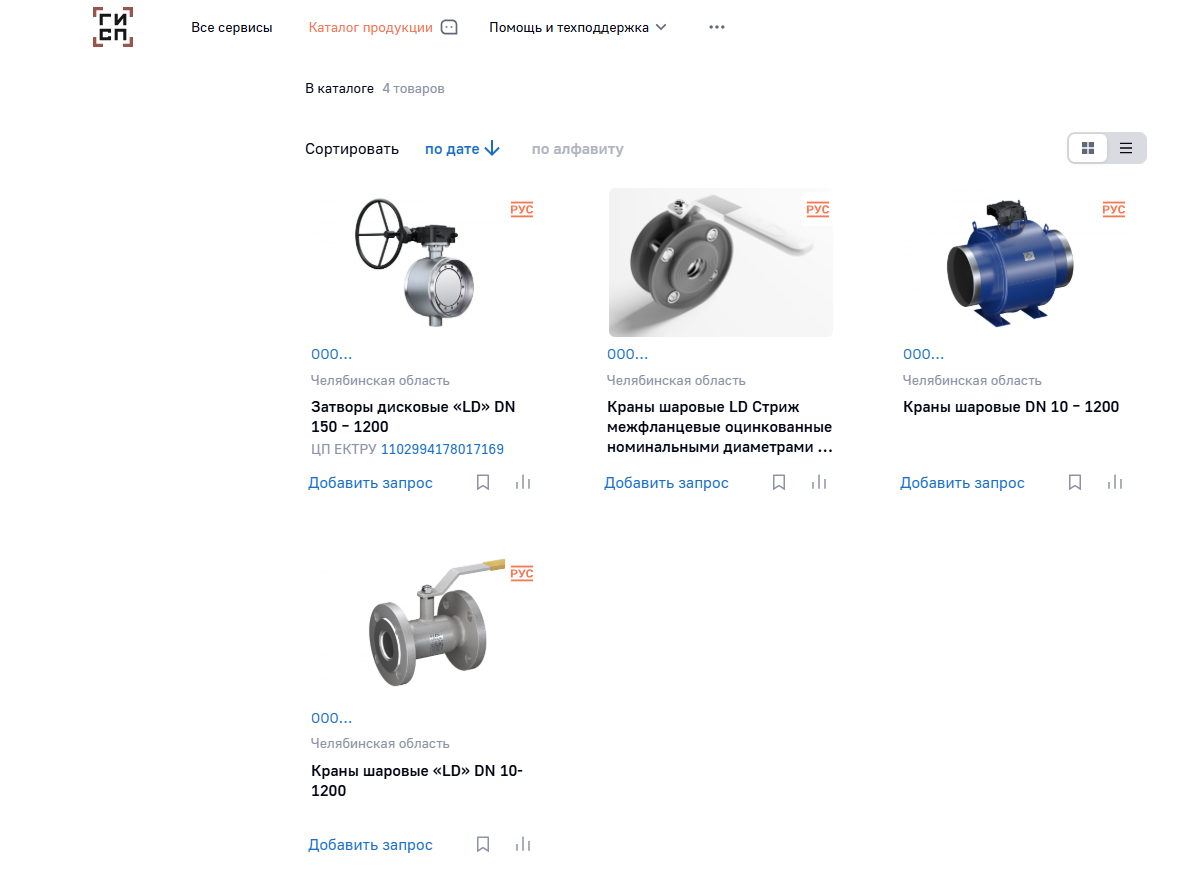Compare Краны шаровые DN 10 – 1200 product
This screenshot has height=883, width=1186.
point(1114,482)
